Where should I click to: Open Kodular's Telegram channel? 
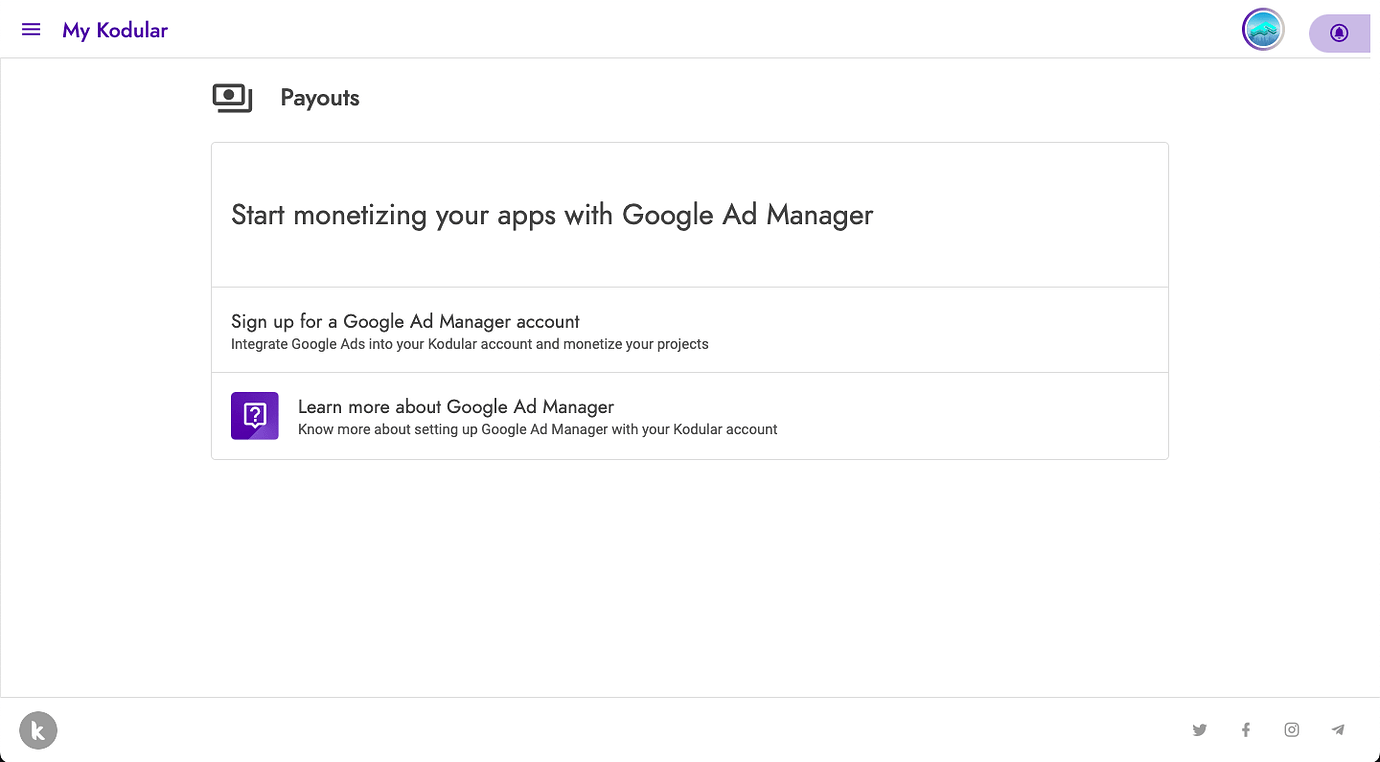(1338, 730)
